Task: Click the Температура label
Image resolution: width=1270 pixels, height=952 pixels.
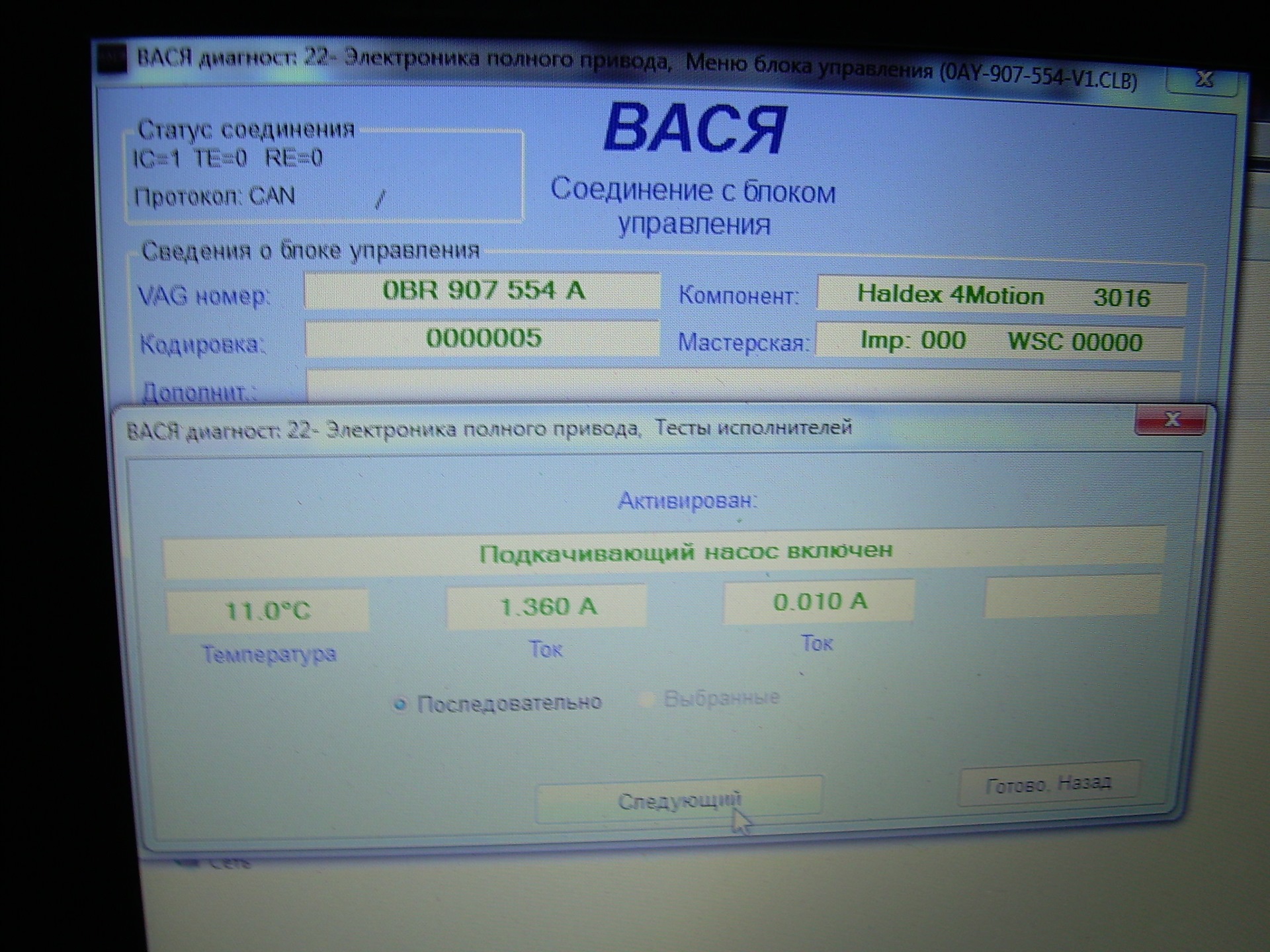Action: click(269, 654)
